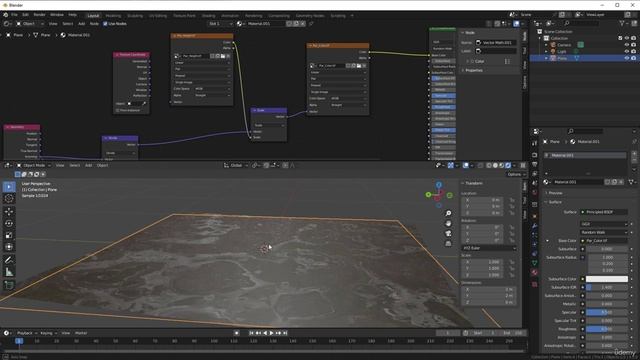Click the zoom magnifier icon in viewport

tap(448, 213)
